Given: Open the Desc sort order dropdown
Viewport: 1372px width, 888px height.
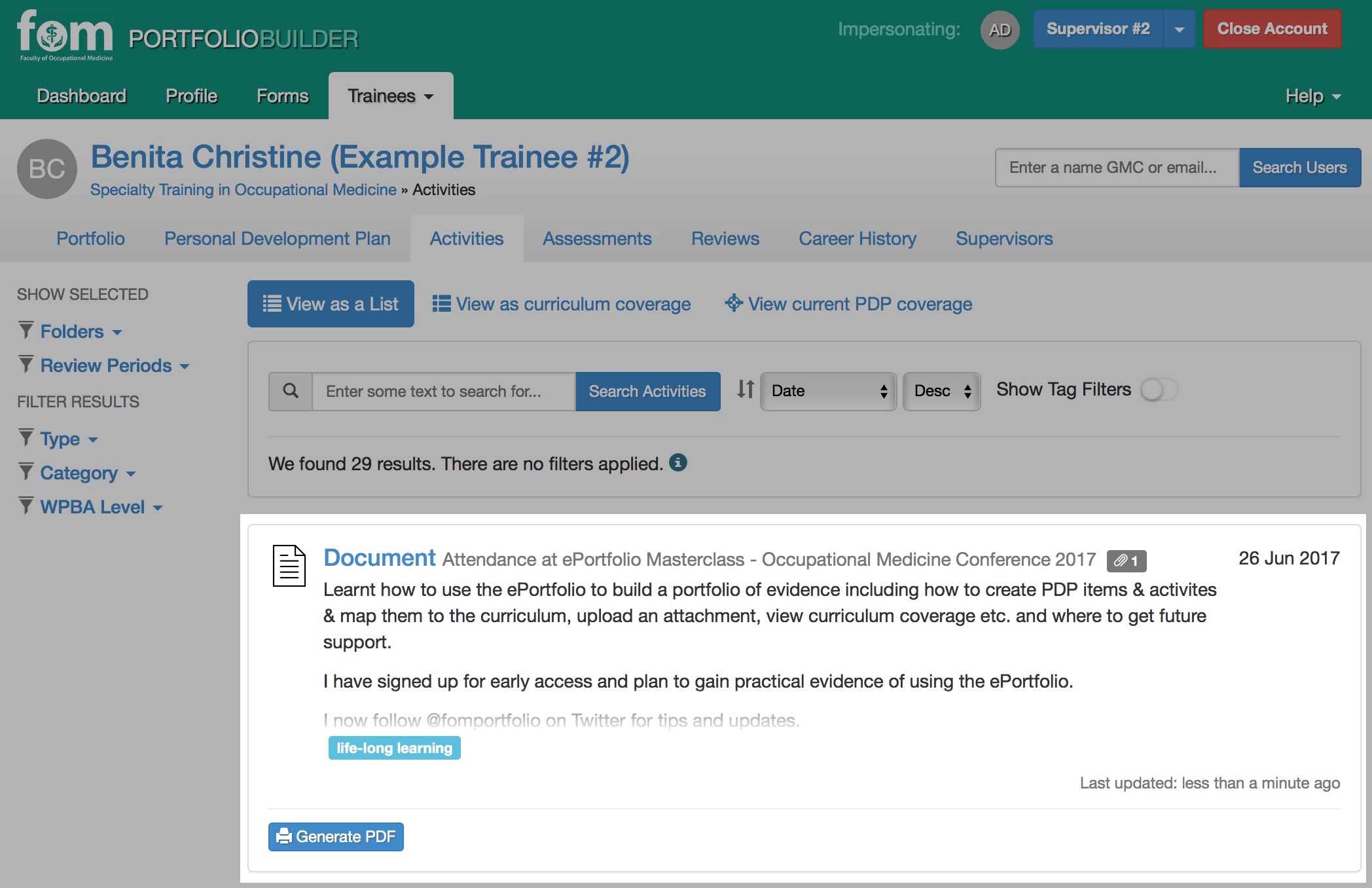Looking at the screenshot, I should [942, 391].
